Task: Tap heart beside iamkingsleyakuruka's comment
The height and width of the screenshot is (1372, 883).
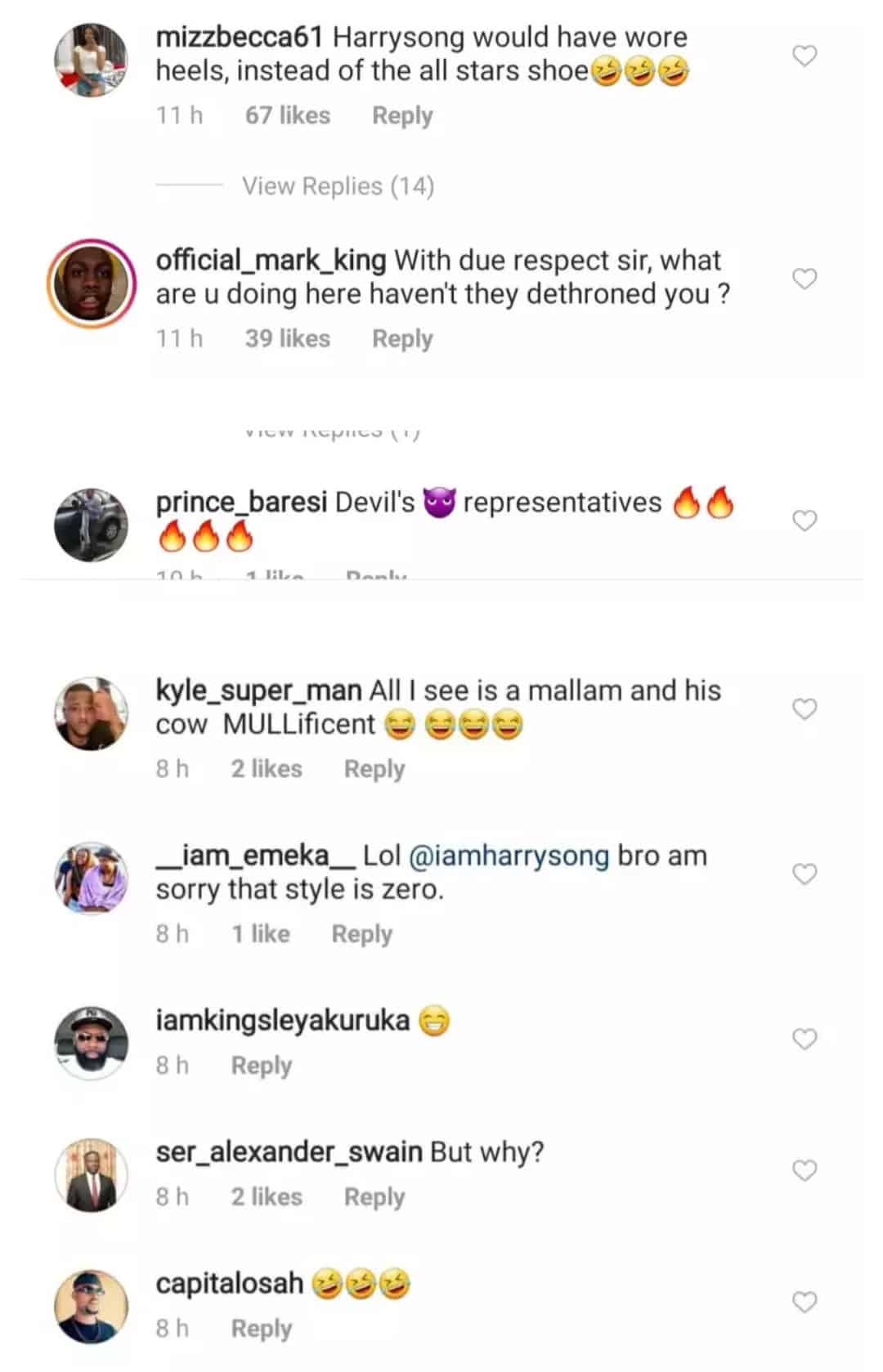Action: [805, 1039]
